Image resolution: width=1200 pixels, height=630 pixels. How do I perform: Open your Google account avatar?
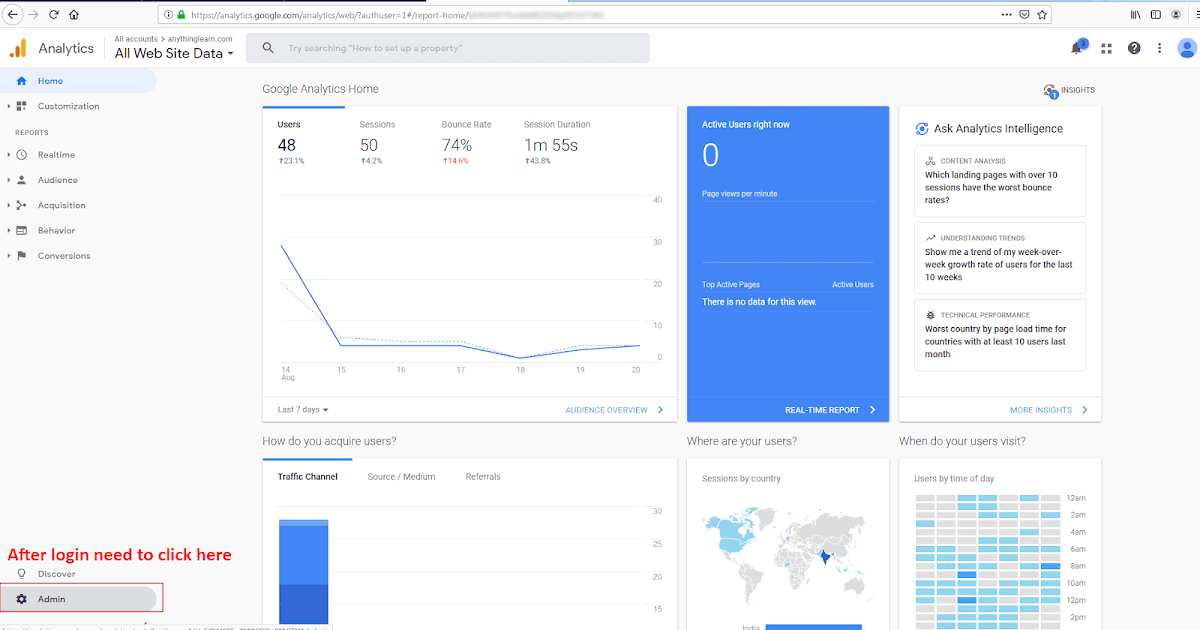pos(1186,47)
